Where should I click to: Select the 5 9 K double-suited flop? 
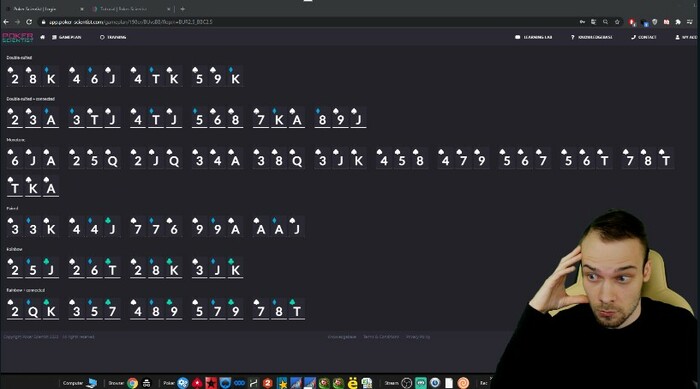[x=217, y=77]
